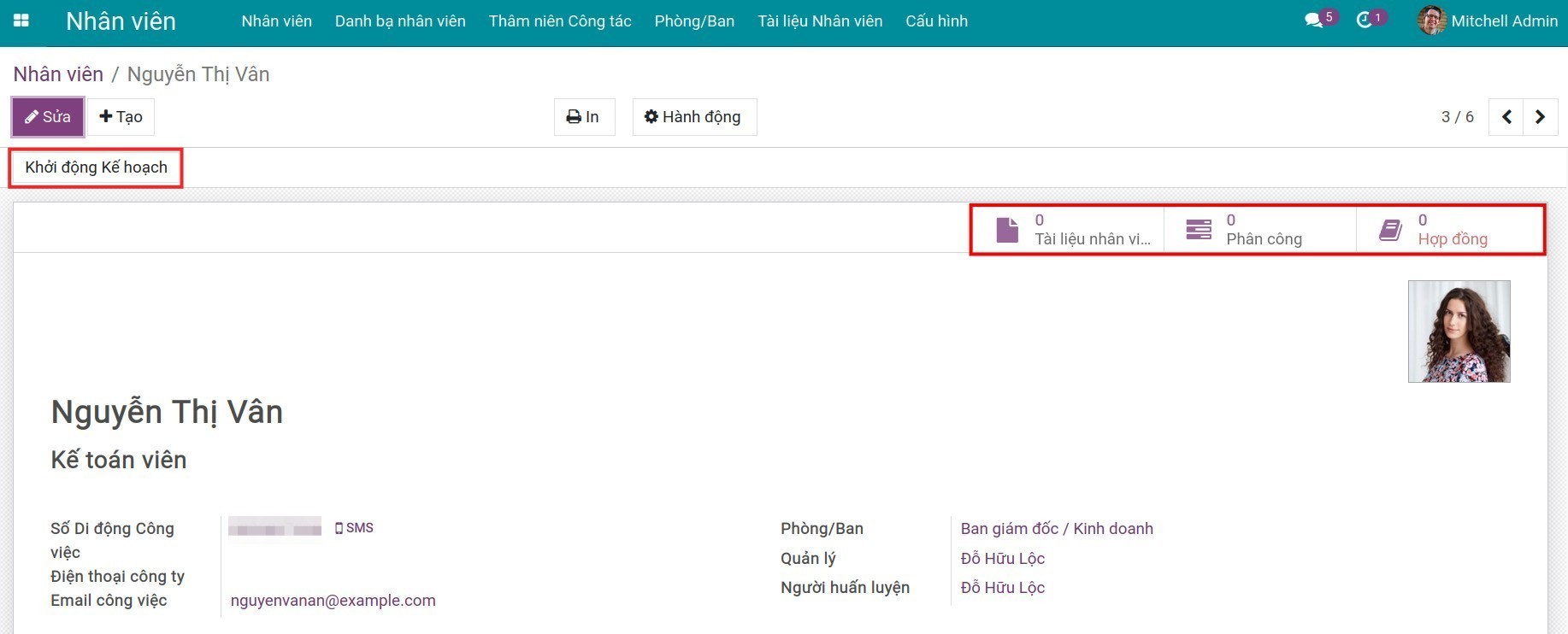Click the Phân công stat icon
The image size is (1568, 634).
1199,230
